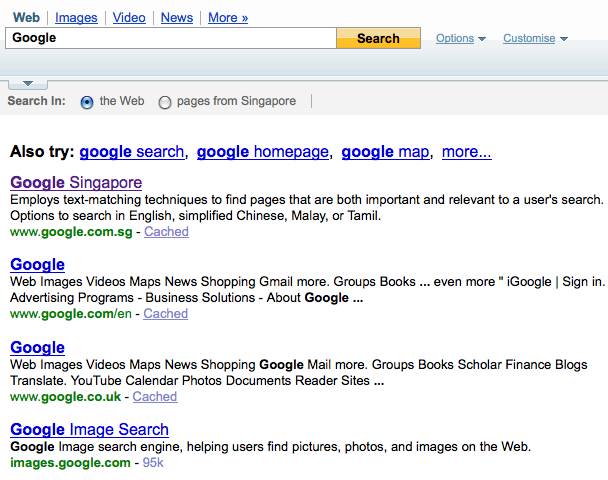The image size is (608, 480).
Task: Click the search query input field
Action: coord(171,38)
